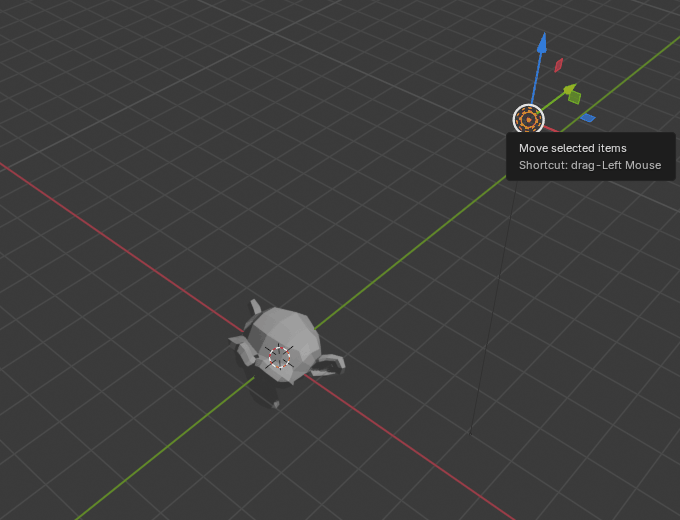Click the green square plane handle of gizmo
This screenshot has width=680, height=520.
[x=575, y=98]
